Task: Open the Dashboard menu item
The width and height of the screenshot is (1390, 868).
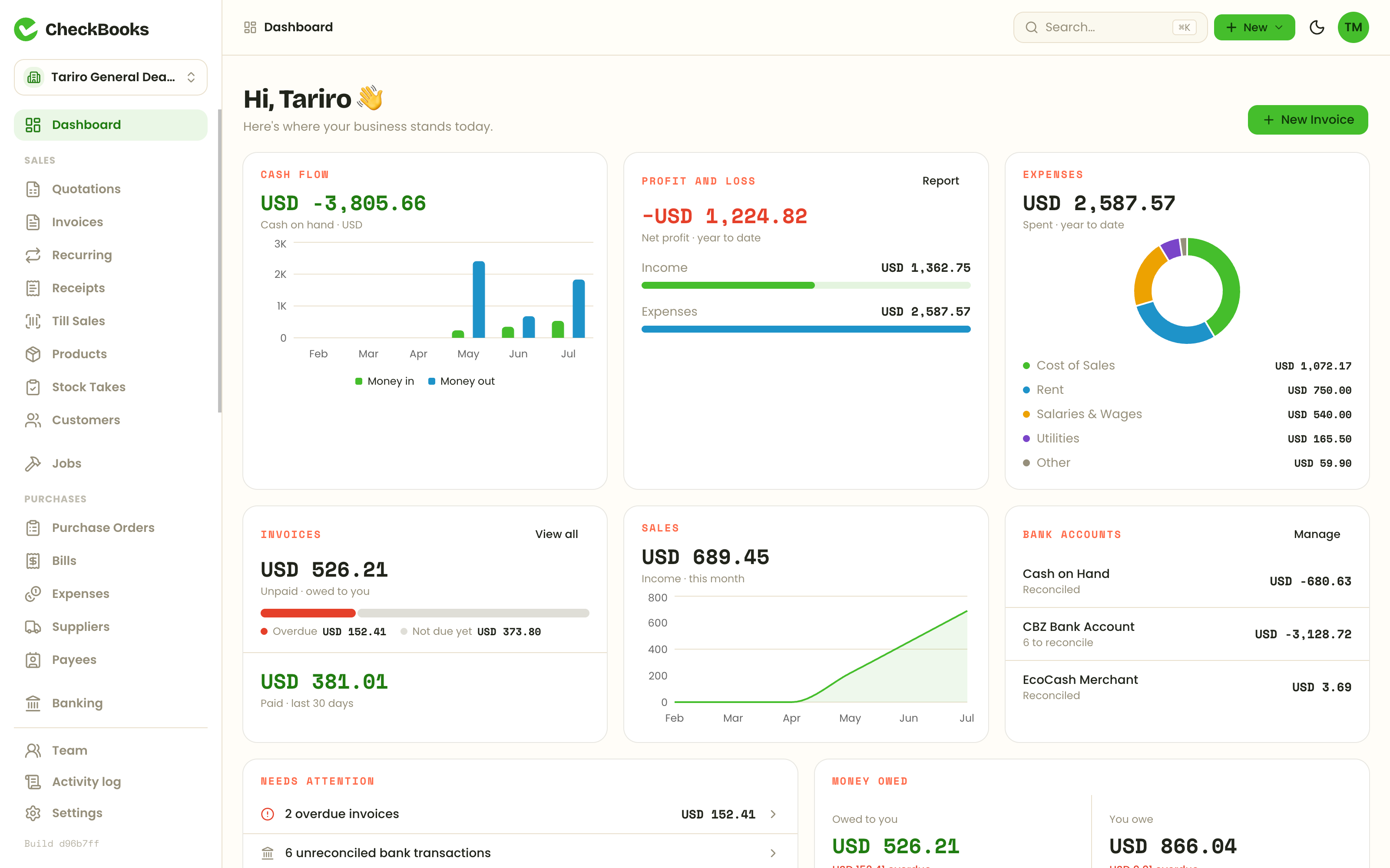Action: pos(110,125)
